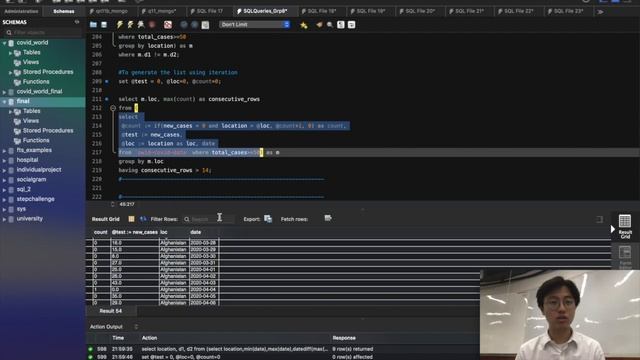Save the script with the disk icon
This screenshot has height=360, width=640.
tap(104, 25)
